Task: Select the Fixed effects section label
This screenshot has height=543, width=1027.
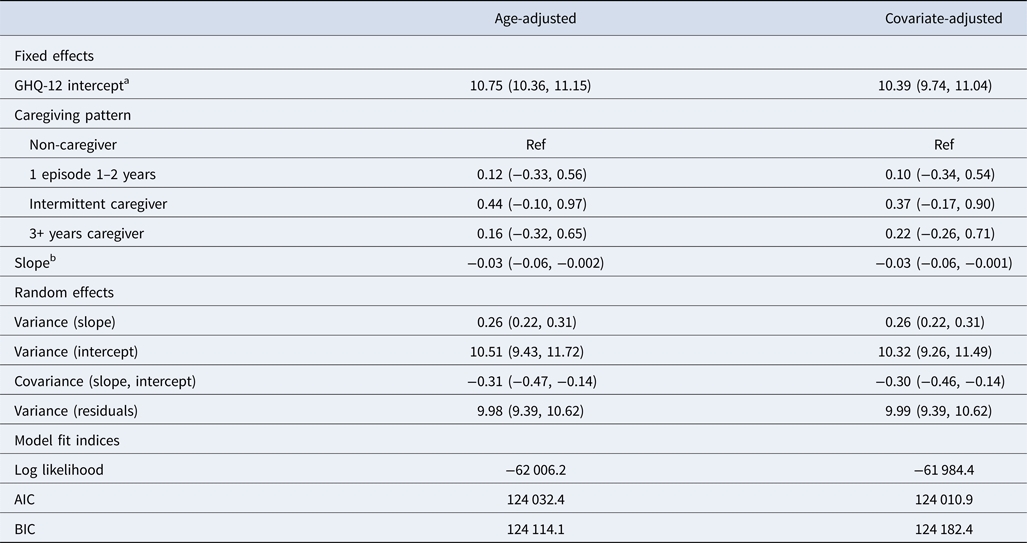Action: point(54,56)
